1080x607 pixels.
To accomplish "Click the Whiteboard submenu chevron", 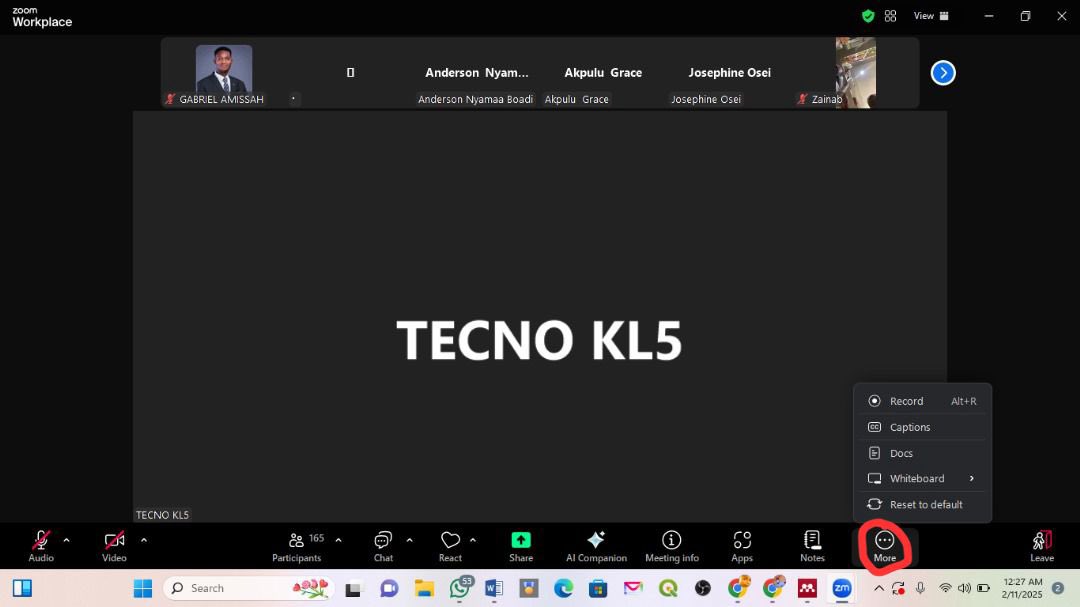I will (x=972, y=479).
